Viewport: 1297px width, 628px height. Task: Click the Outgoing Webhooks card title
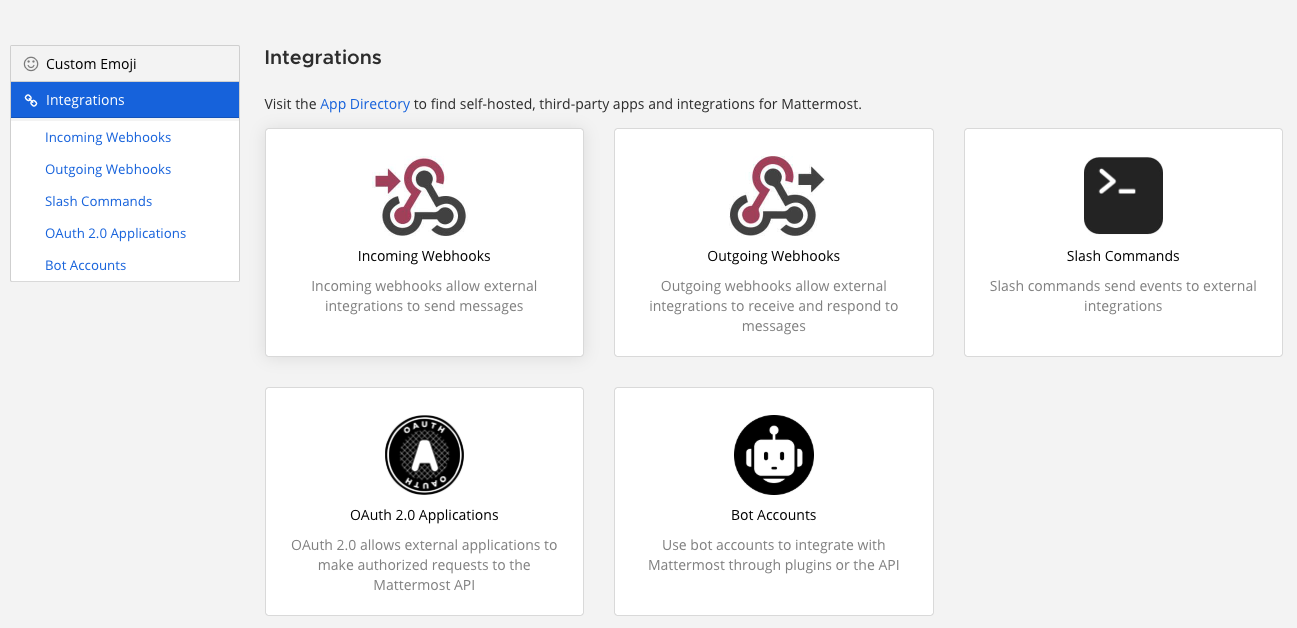(x=773, y=256)
